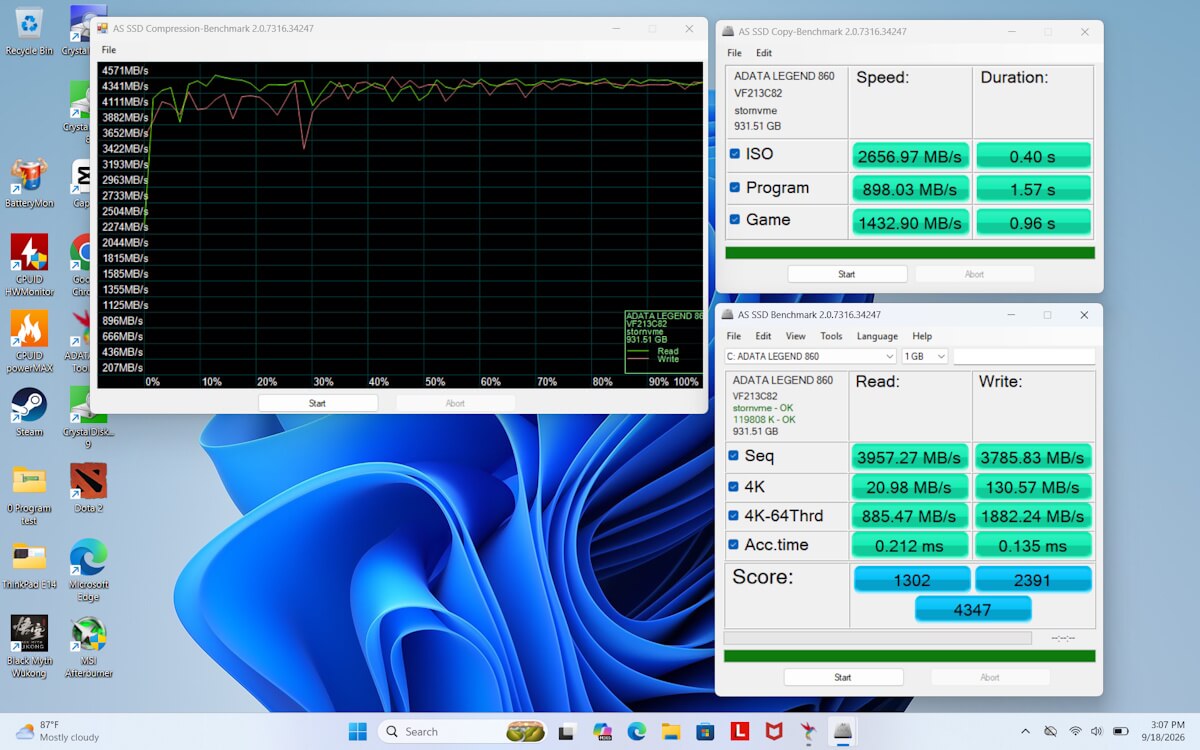Viewport: 1200px width, 750px height.
Task: Open Task View on taskbar
Action: 567,731
